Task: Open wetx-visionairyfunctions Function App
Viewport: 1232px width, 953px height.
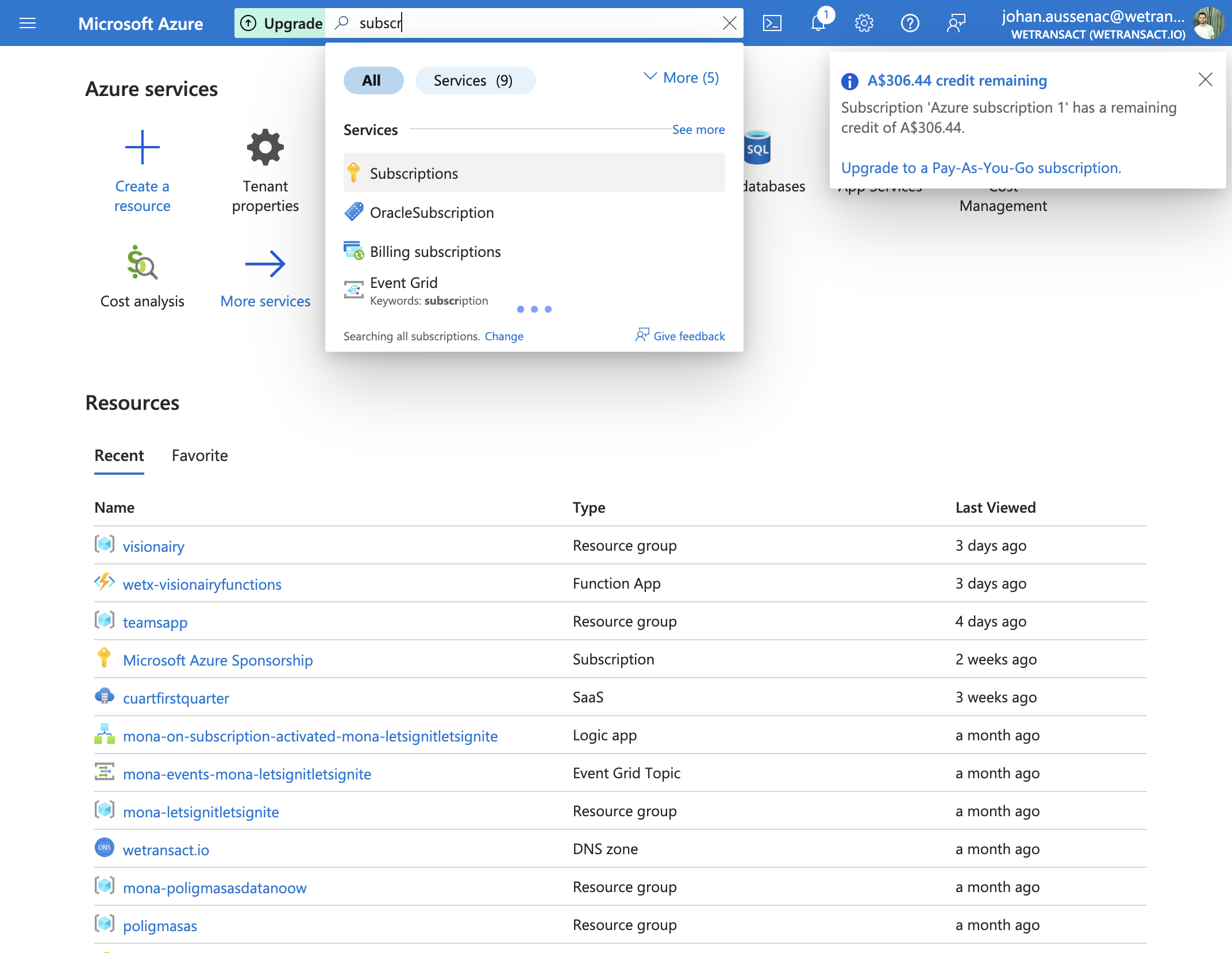Action: click(202, 585)
